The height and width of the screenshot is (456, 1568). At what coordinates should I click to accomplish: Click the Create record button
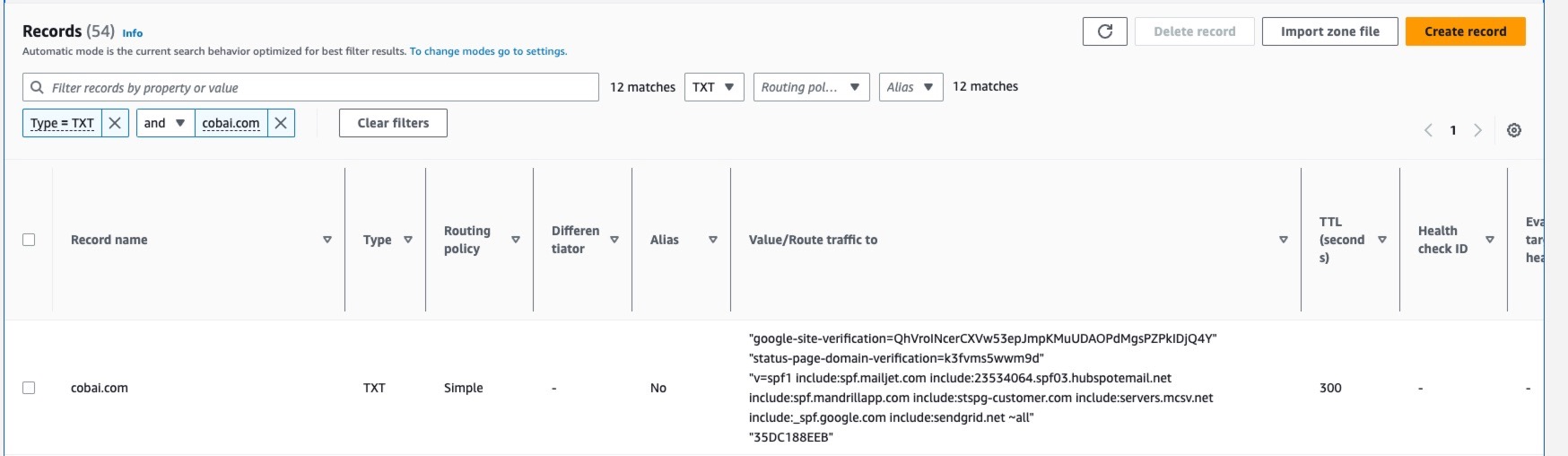[x=1465, y=31]
